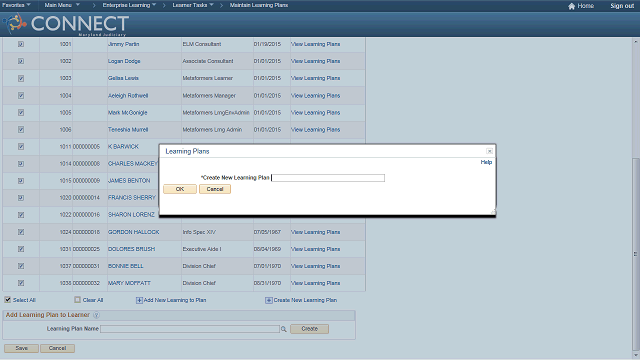Click the 'Info Spec XIV' cell
Viewport: 640px width, 360px height.
click(199, 232)
